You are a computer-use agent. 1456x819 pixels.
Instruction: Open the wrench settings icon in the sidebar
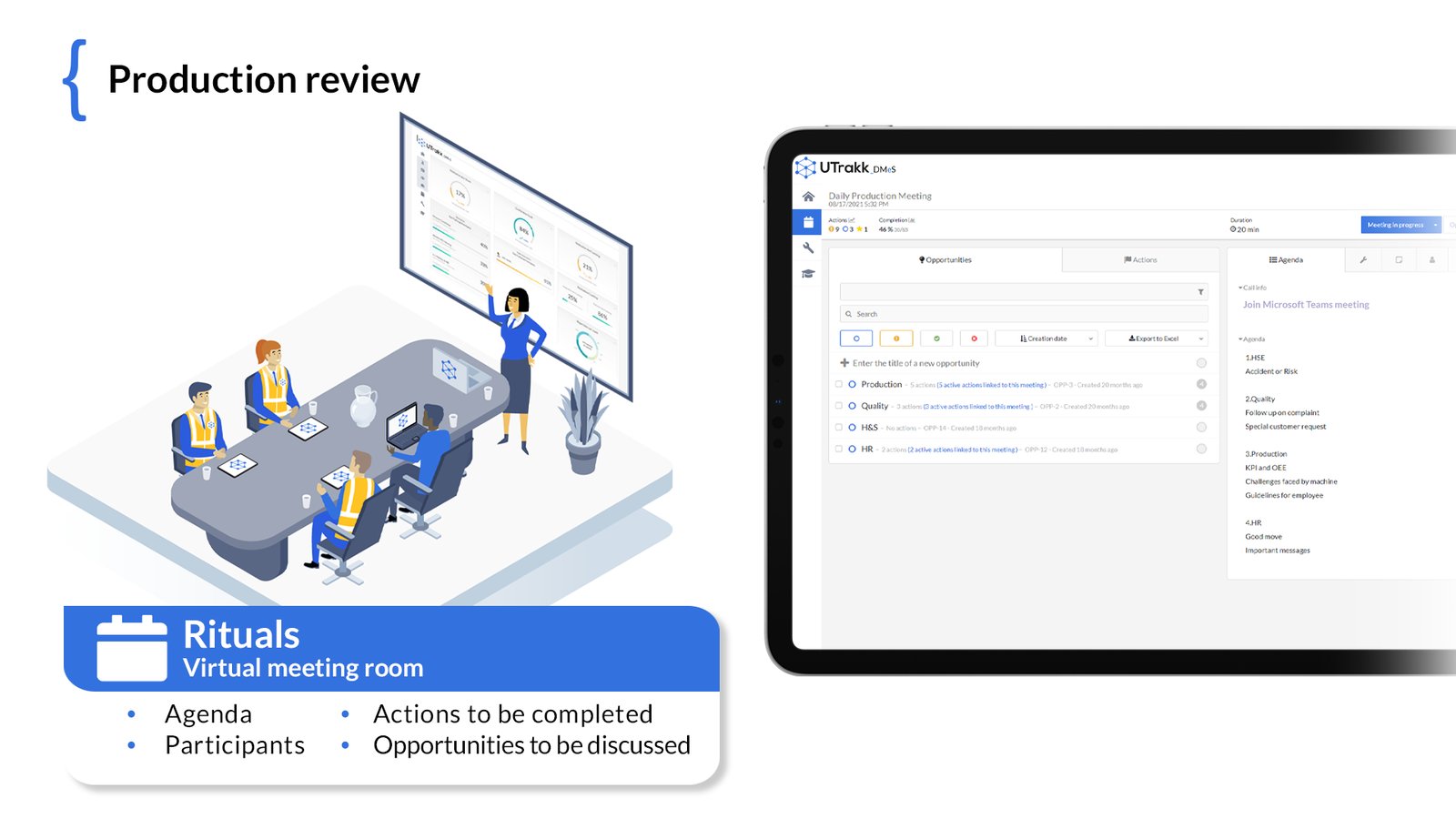(806, 247)
